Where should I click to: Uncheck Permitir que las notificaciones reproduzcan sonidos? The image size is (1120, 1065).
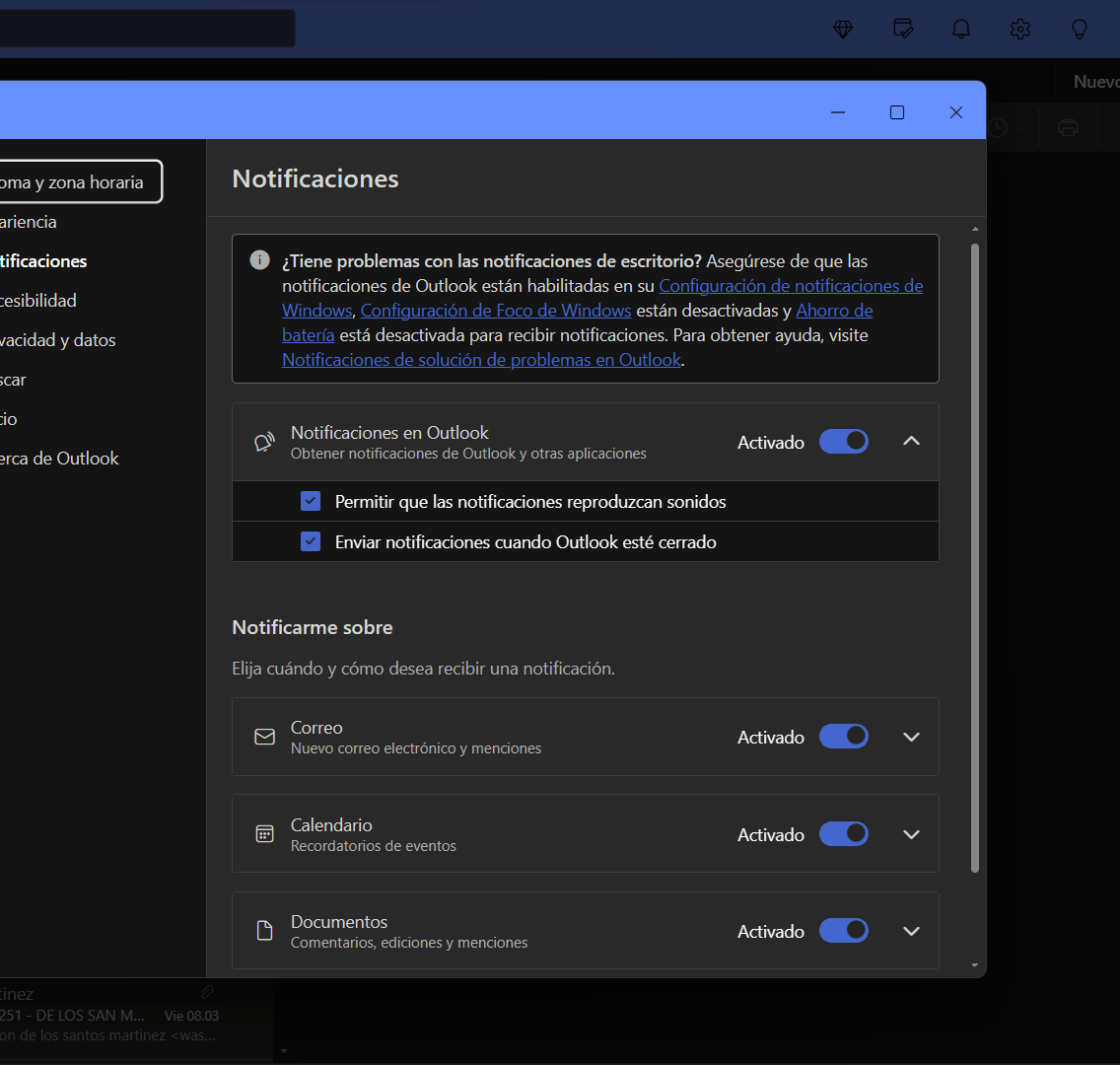(x=311, y=501)
